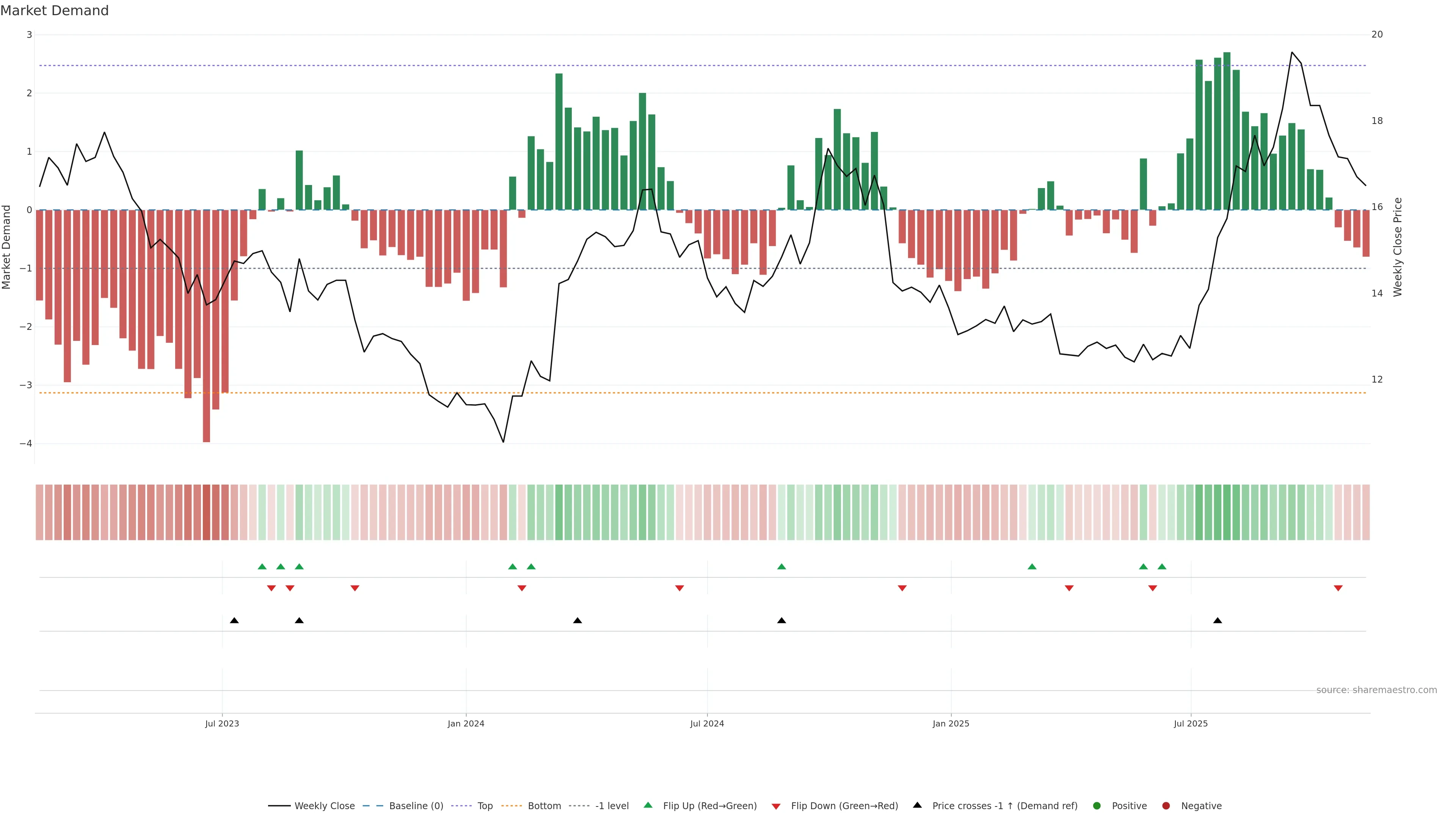Click darkest red cell in heat strip
Viewport: 1456px width, 819px height.
pos(206,512)
